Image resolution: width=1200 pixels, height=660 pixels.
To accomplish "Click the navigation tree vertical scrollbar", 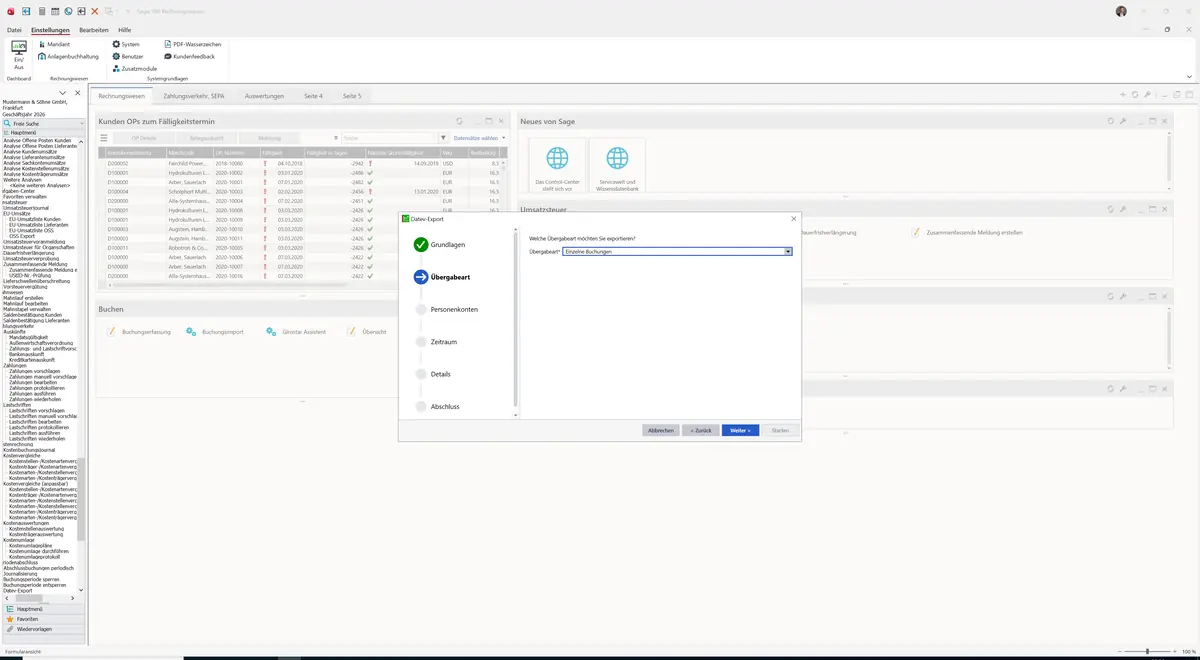I will tap(82, 498).
